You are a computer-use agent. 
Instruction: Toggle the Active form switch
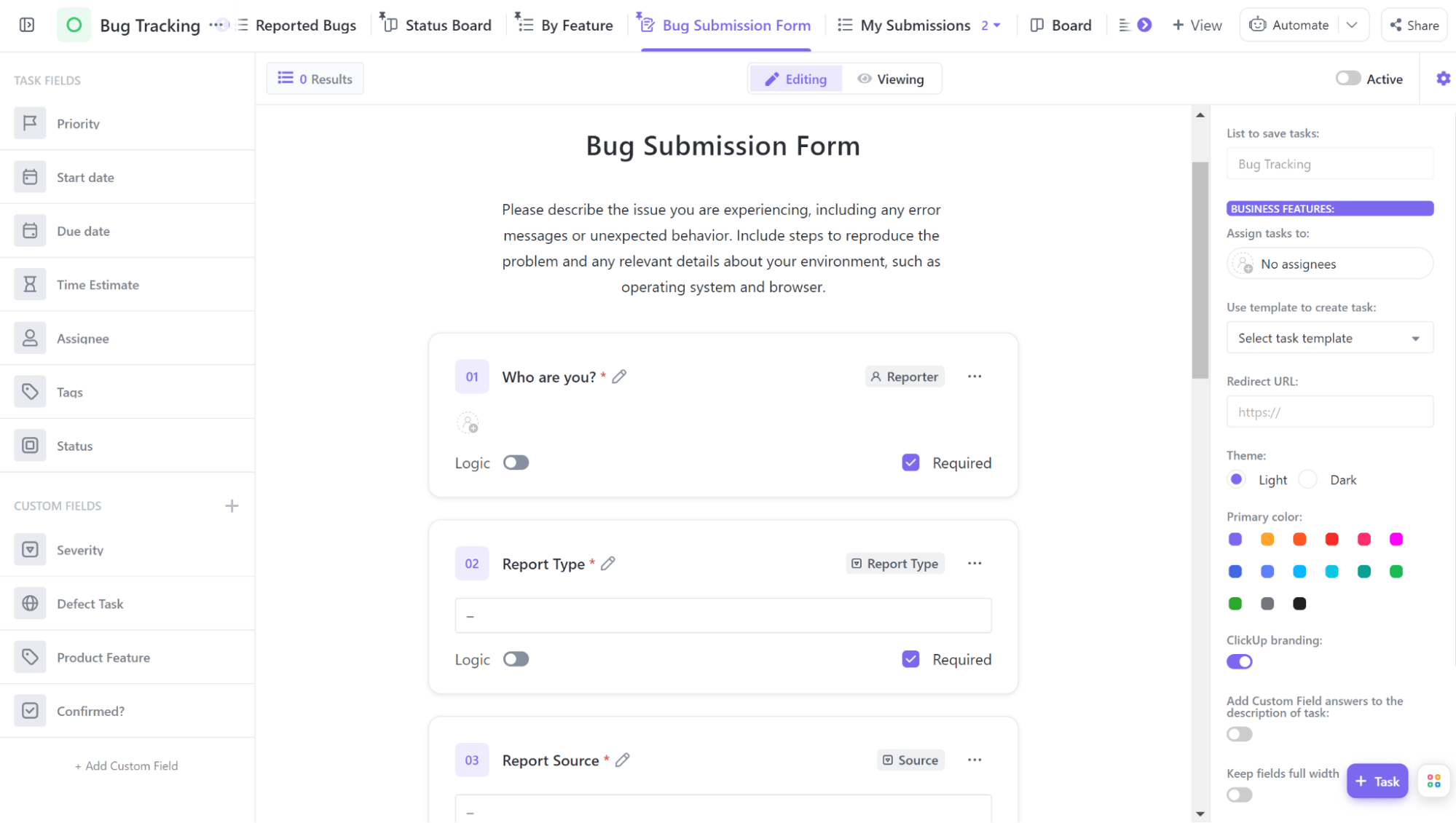[x=1347, y=79]
